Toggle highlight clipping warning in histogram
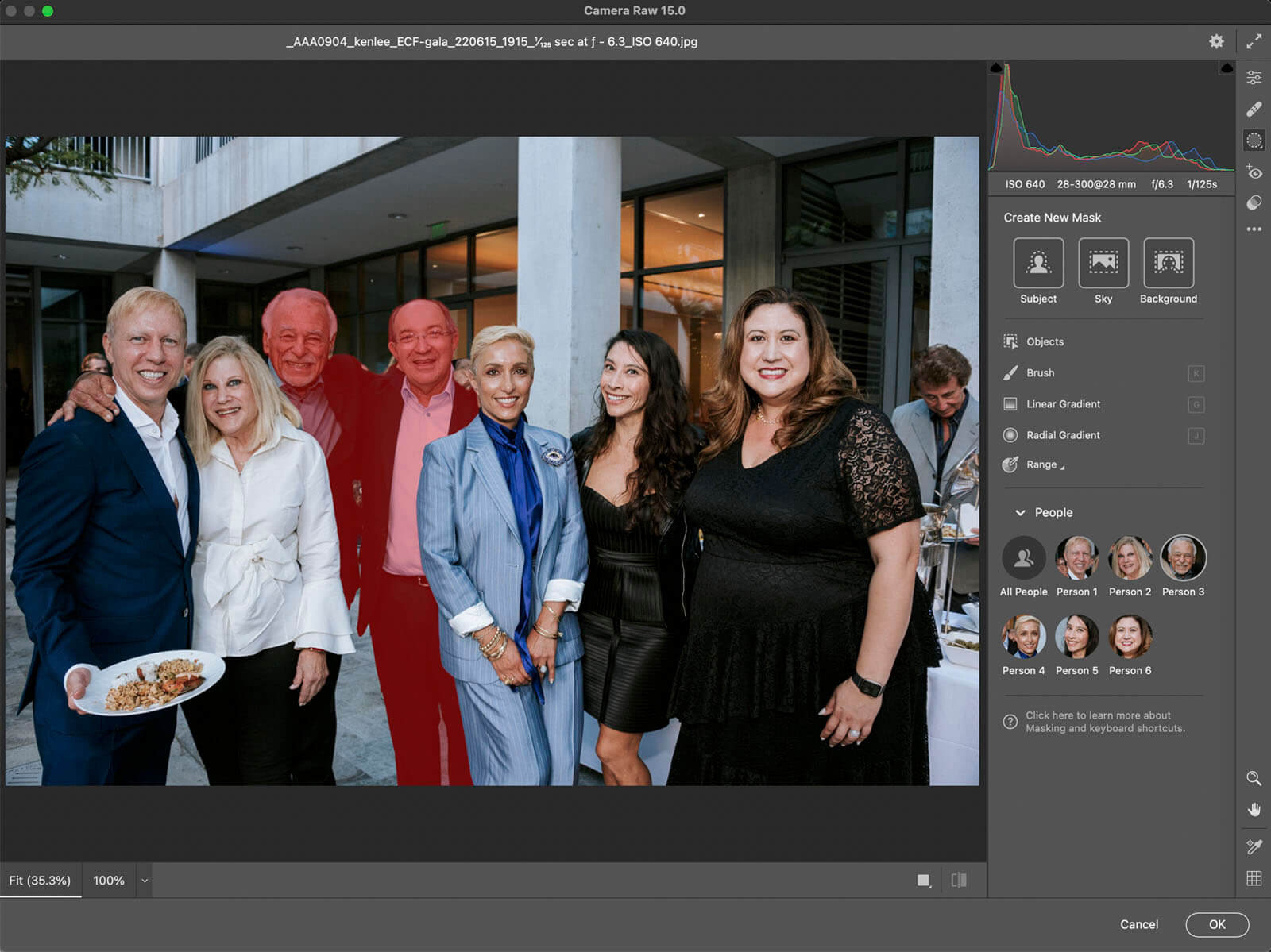Screen dimensions: 1271x952 [x=1227, y=69]
